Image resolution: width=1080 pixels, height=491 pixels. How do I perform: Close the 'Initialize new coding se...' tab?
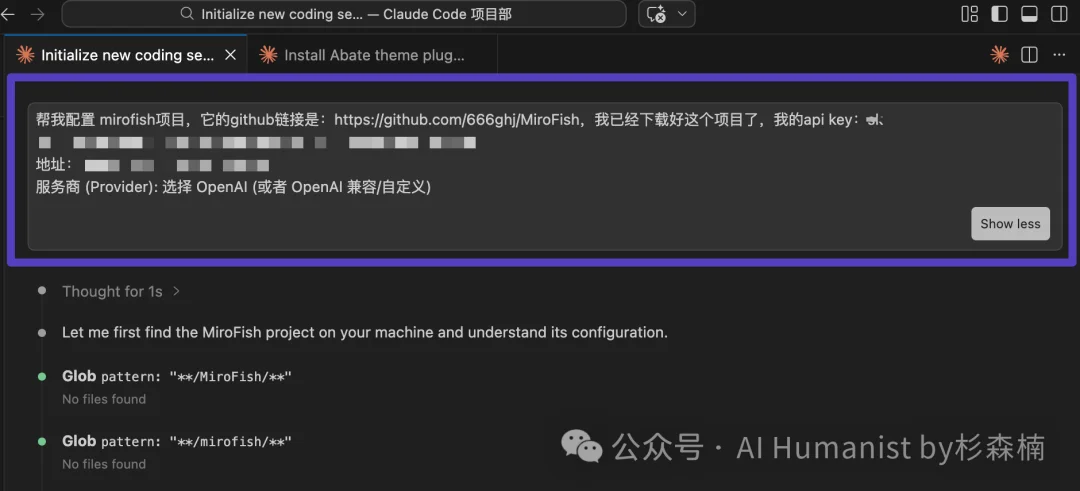tap(230, 55)
